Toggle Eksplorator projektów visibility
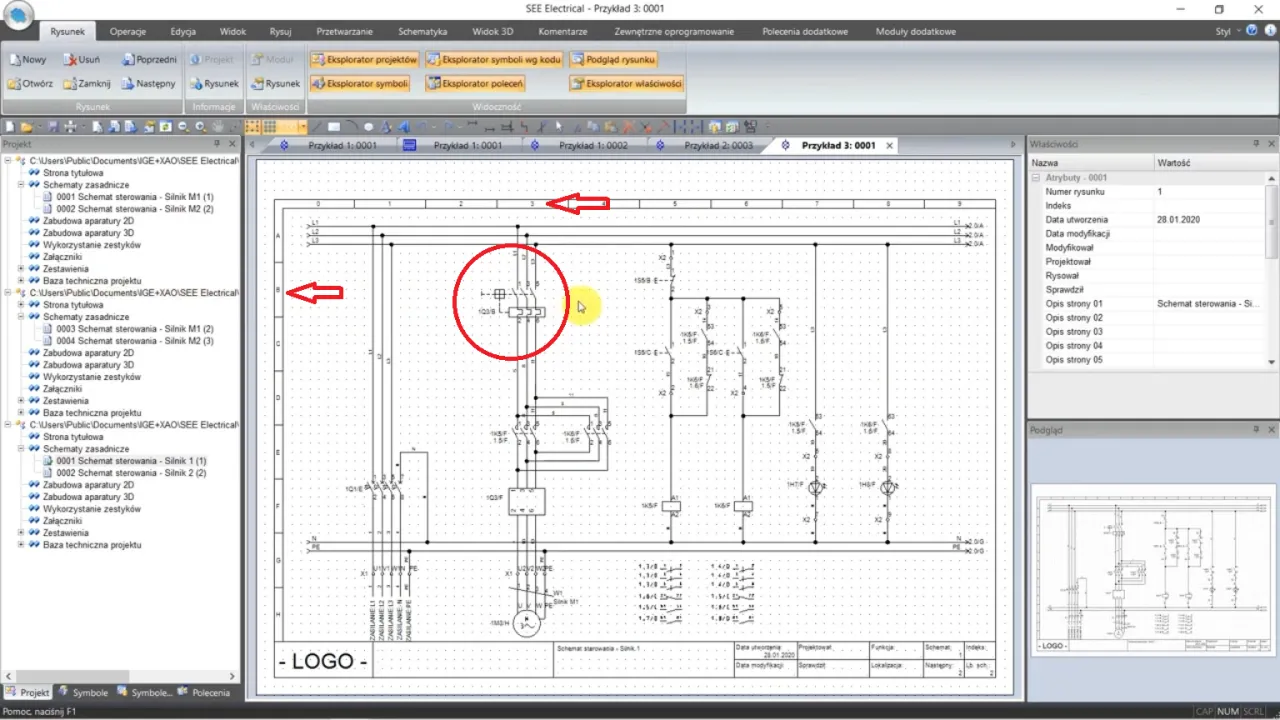The width and height of the screenshot is (1280, 720). (364, 60)
